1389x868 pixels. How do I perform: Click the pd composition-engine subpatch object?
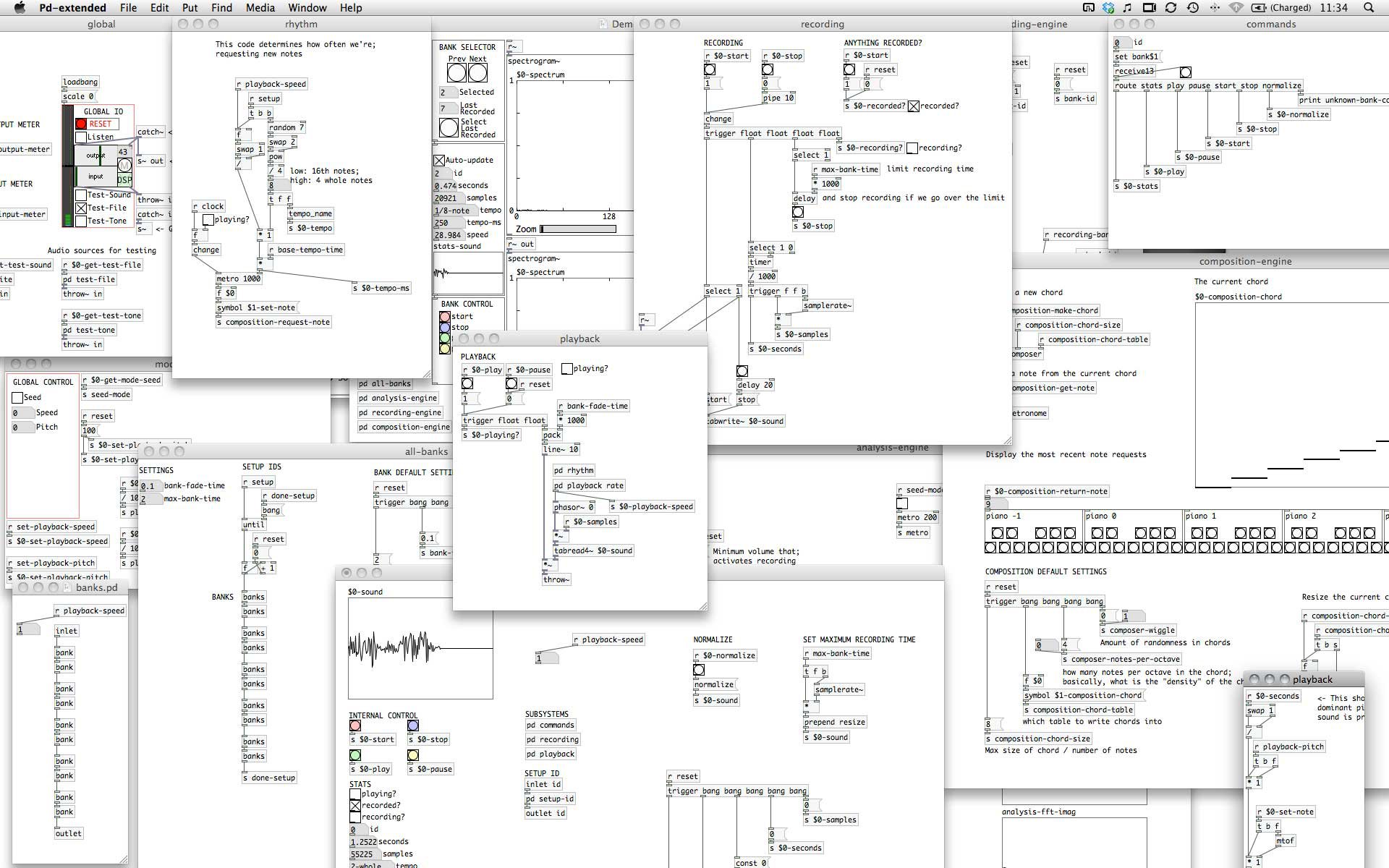(x=404, y=427)
